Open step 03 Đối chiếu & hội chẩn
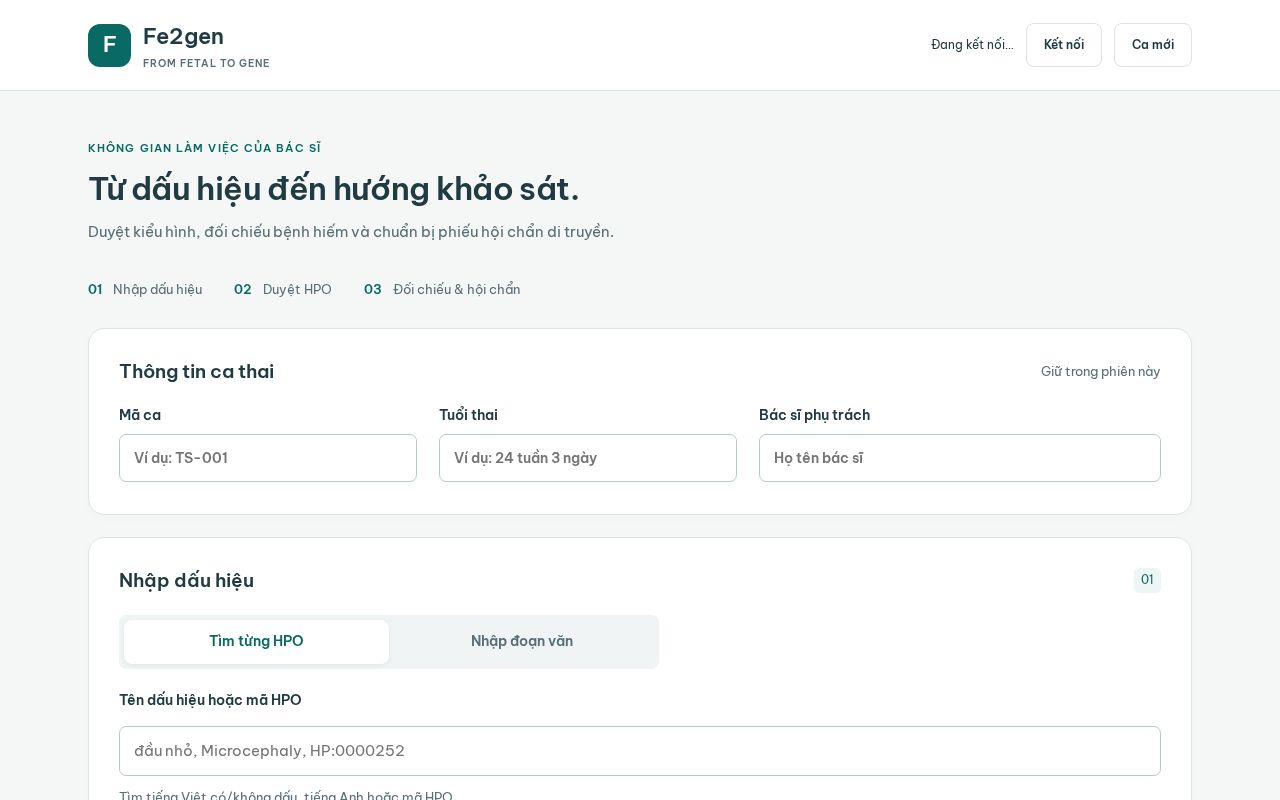Screen dimensions: 1280x800 click(442, 289)
